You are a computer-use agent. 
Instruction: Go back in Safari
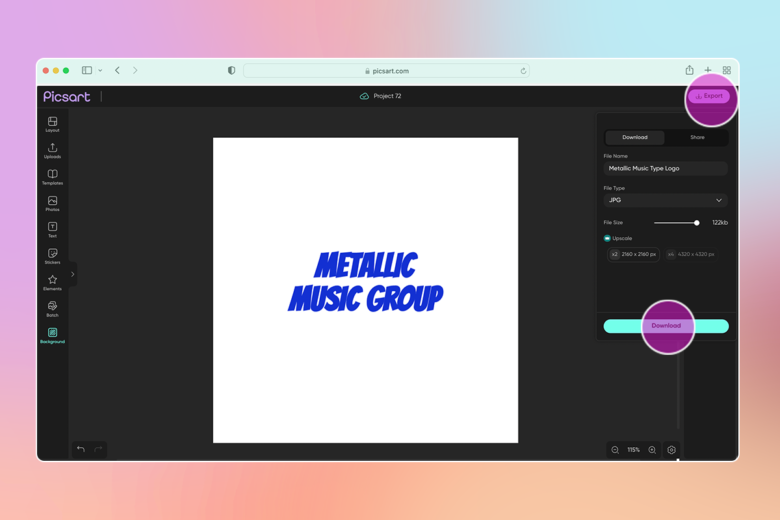(117, 70)
